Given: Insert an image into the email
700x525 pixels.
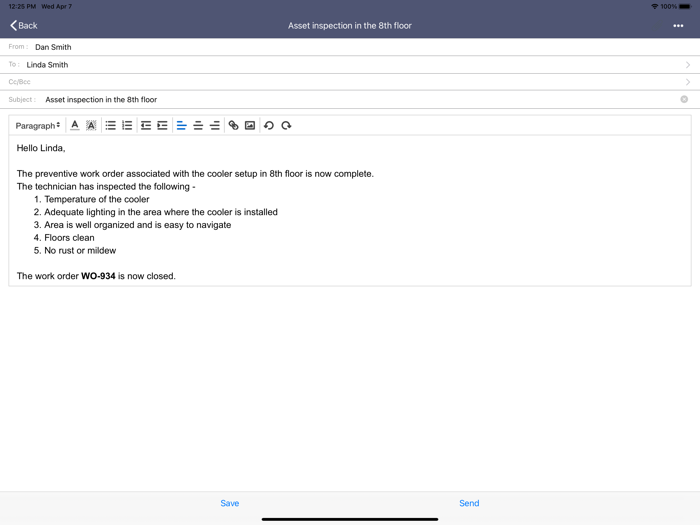Looking at the screenshot, I should click(250, 125).
